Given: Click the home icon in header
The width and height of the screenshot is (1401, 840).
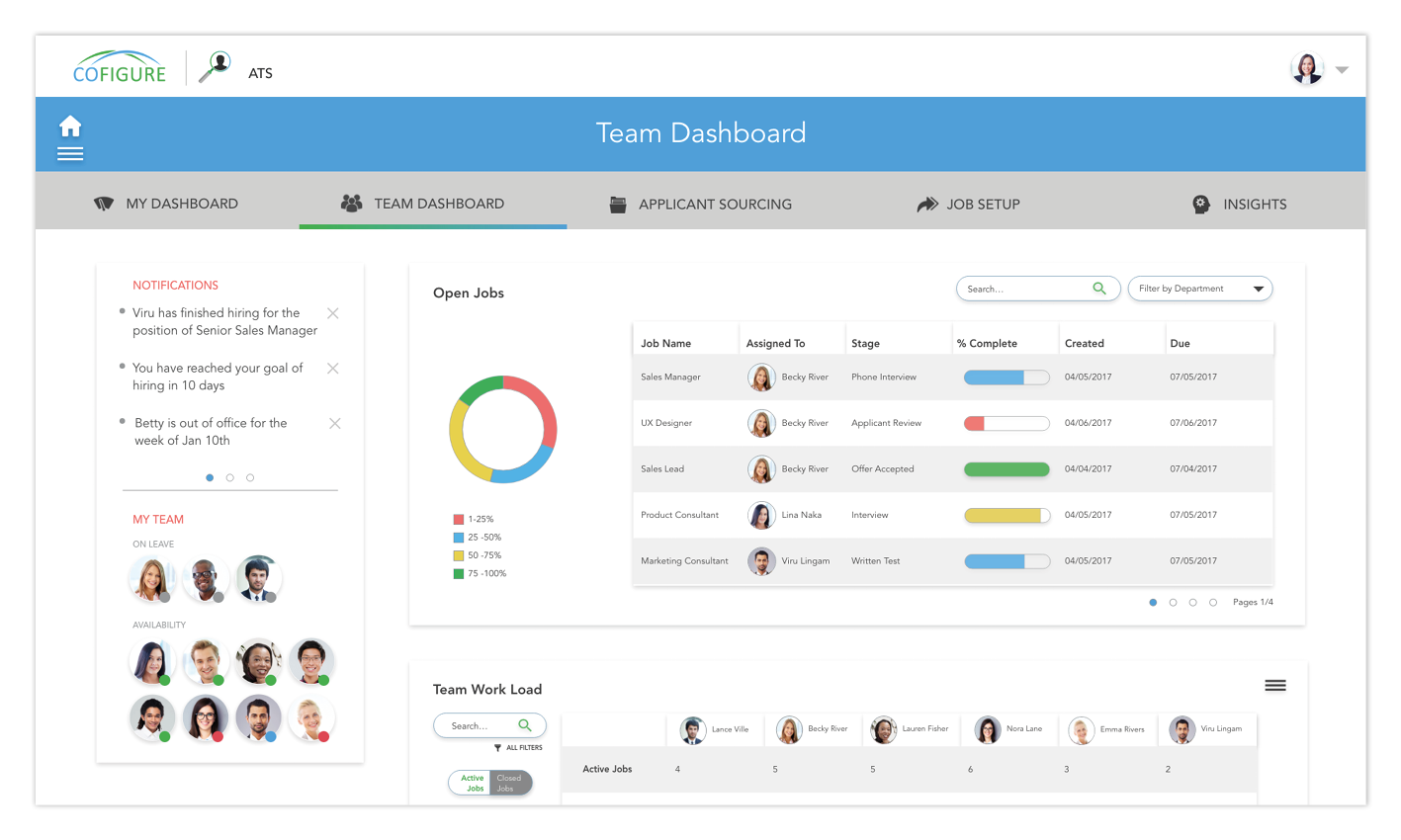Looking at the screenshot, I should pyautogui.click(x=70, y=126).
